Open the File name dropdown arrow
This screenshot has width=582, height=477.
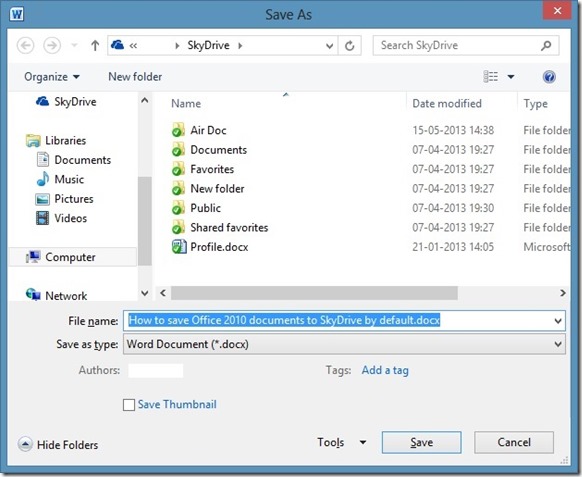(558, 321)
